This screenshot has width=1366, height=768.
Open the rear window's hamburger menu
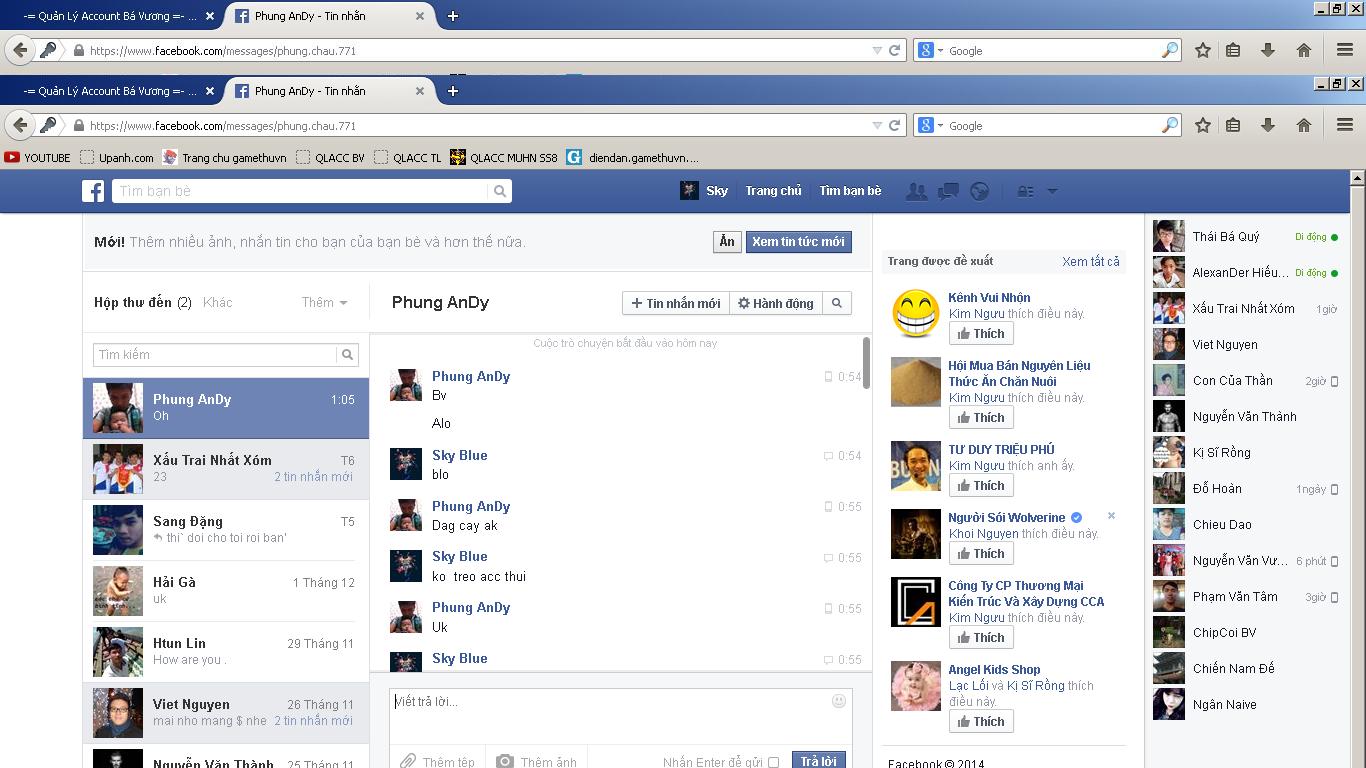point(1345,50)
